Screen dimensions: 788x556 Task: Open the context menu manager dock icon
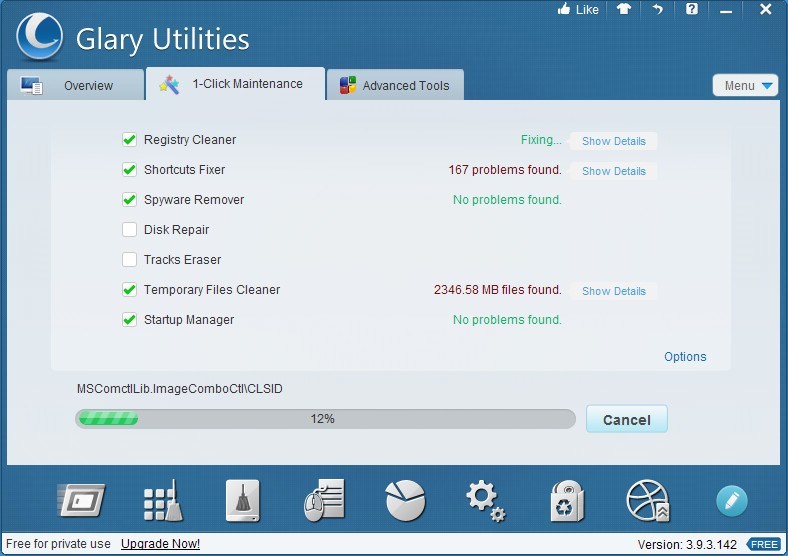(324, 501)
